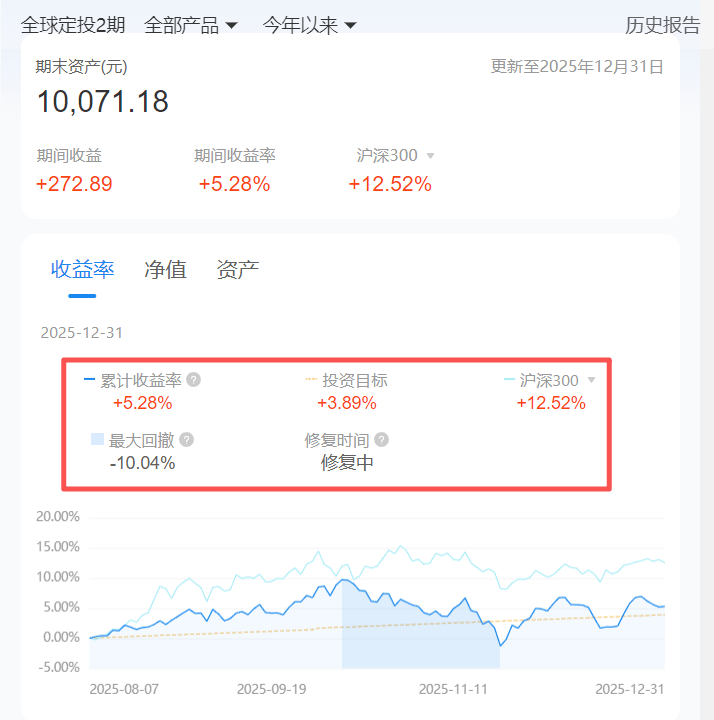Click the 期末资产 value 10,071.18
The height and width of the screenshot is (720, 714).
103,101
